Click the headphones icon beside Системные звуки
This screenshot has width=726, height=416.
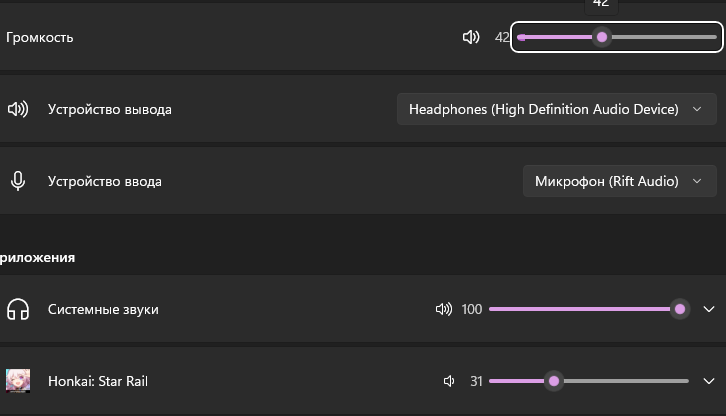coord(17,309)
